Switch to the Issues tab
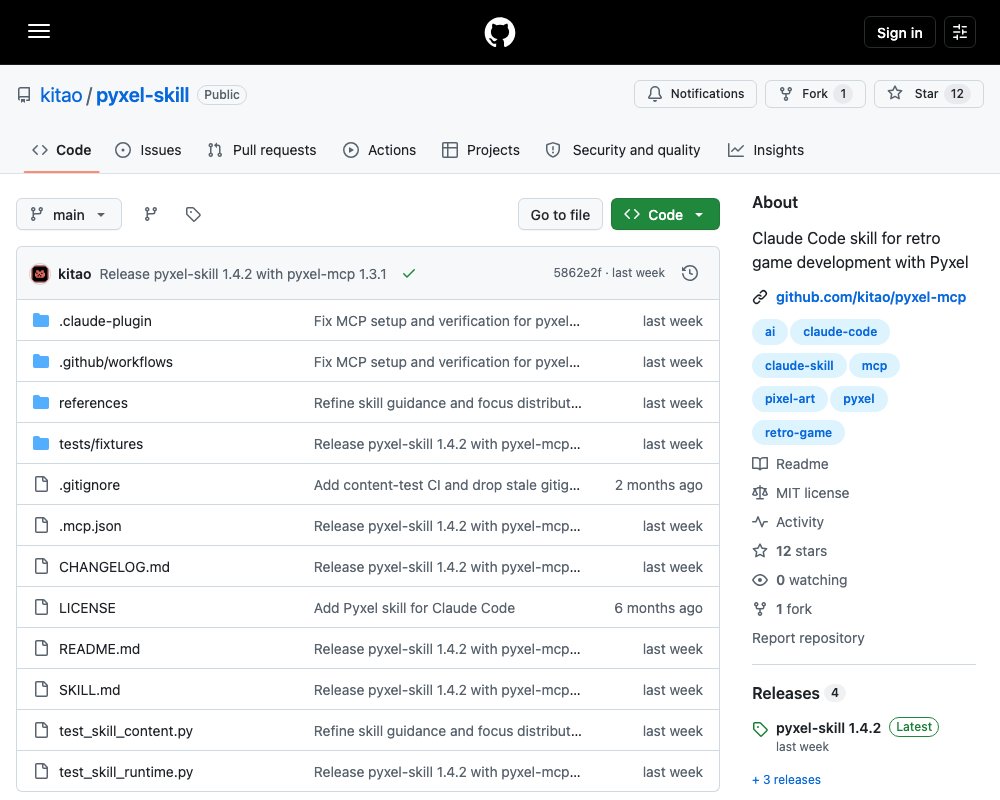The height and width of the screenshot is (800, 1000). point(148,150)
